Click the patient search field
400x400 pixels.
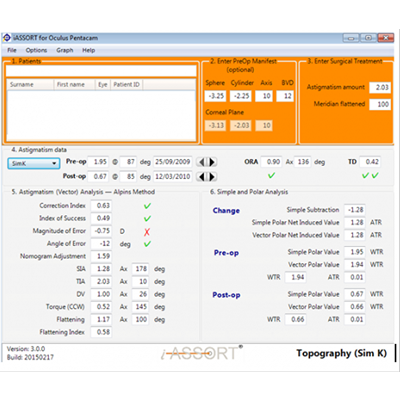point(101,71)
